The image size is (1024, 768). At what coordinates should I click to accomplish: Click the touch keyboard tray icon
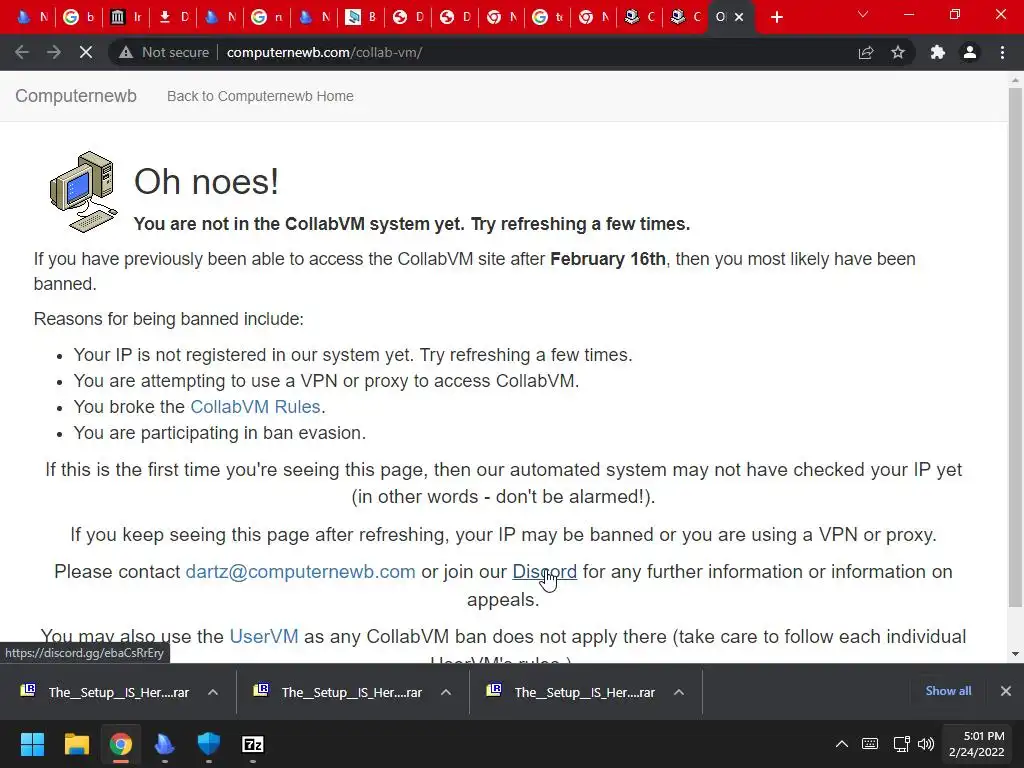(870, 744)
